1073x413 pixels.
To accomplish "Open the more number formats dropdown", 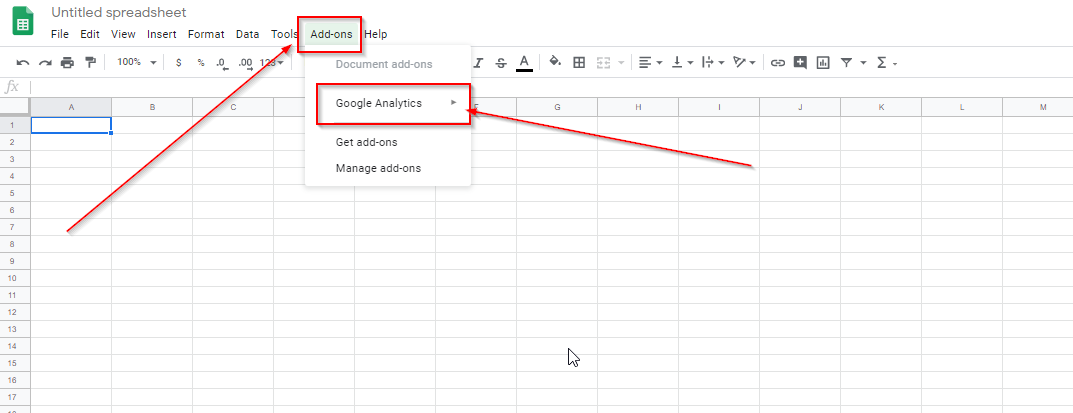I will (273, 62).
